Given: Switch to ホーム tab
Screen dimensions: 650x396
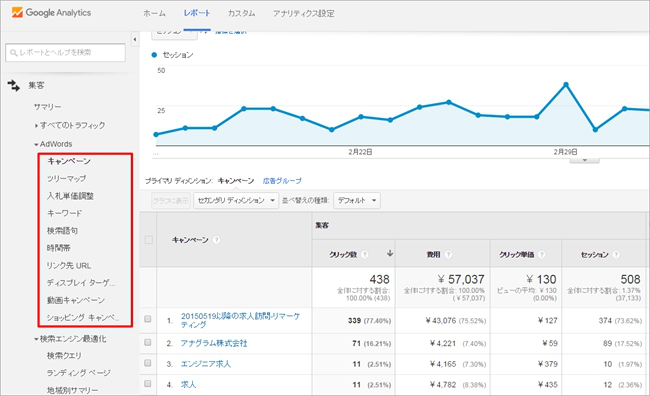Looking at the screenshot, I should click(x=154, y=13).
